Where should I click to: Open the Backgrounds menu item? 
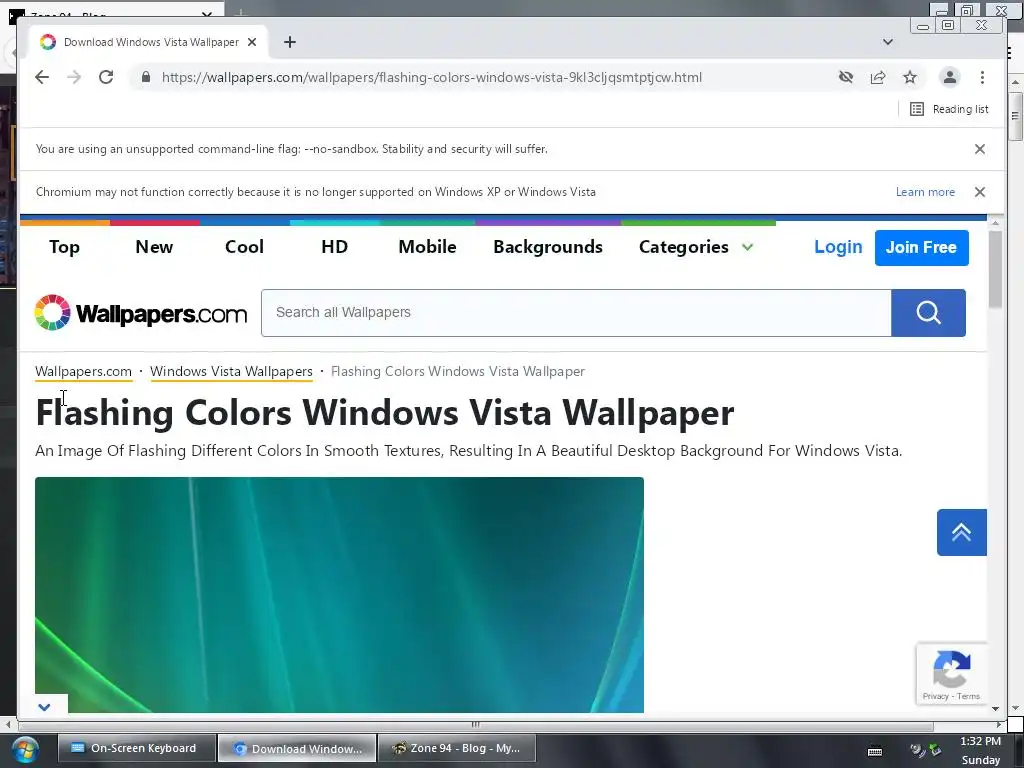click(x=547, y=247)
